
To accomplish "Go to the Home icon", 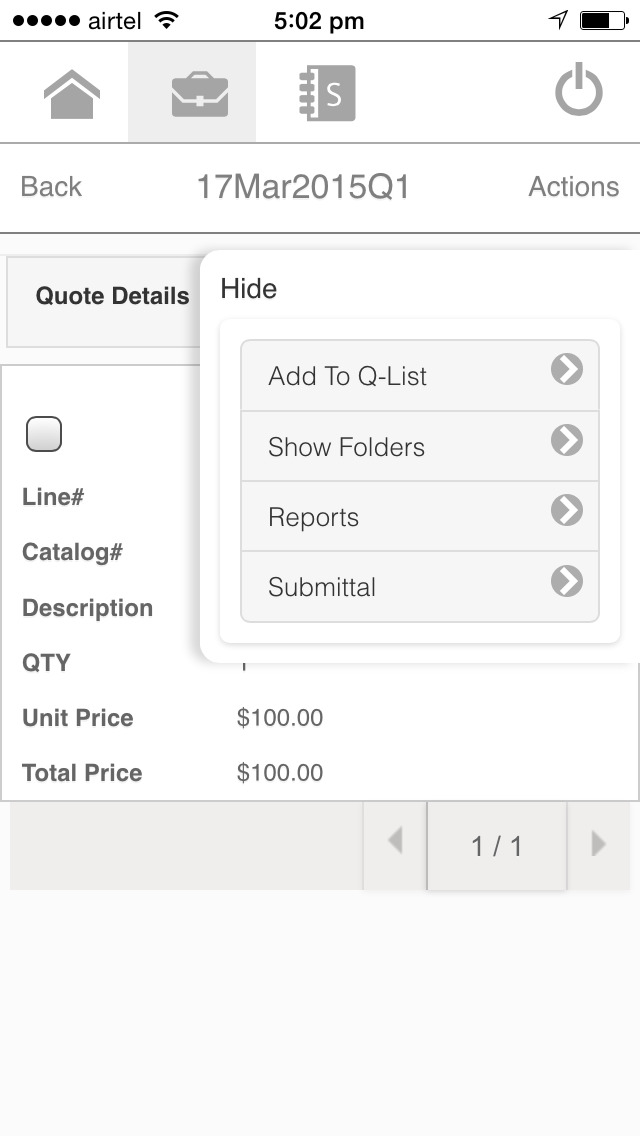I will click(72, 93).
